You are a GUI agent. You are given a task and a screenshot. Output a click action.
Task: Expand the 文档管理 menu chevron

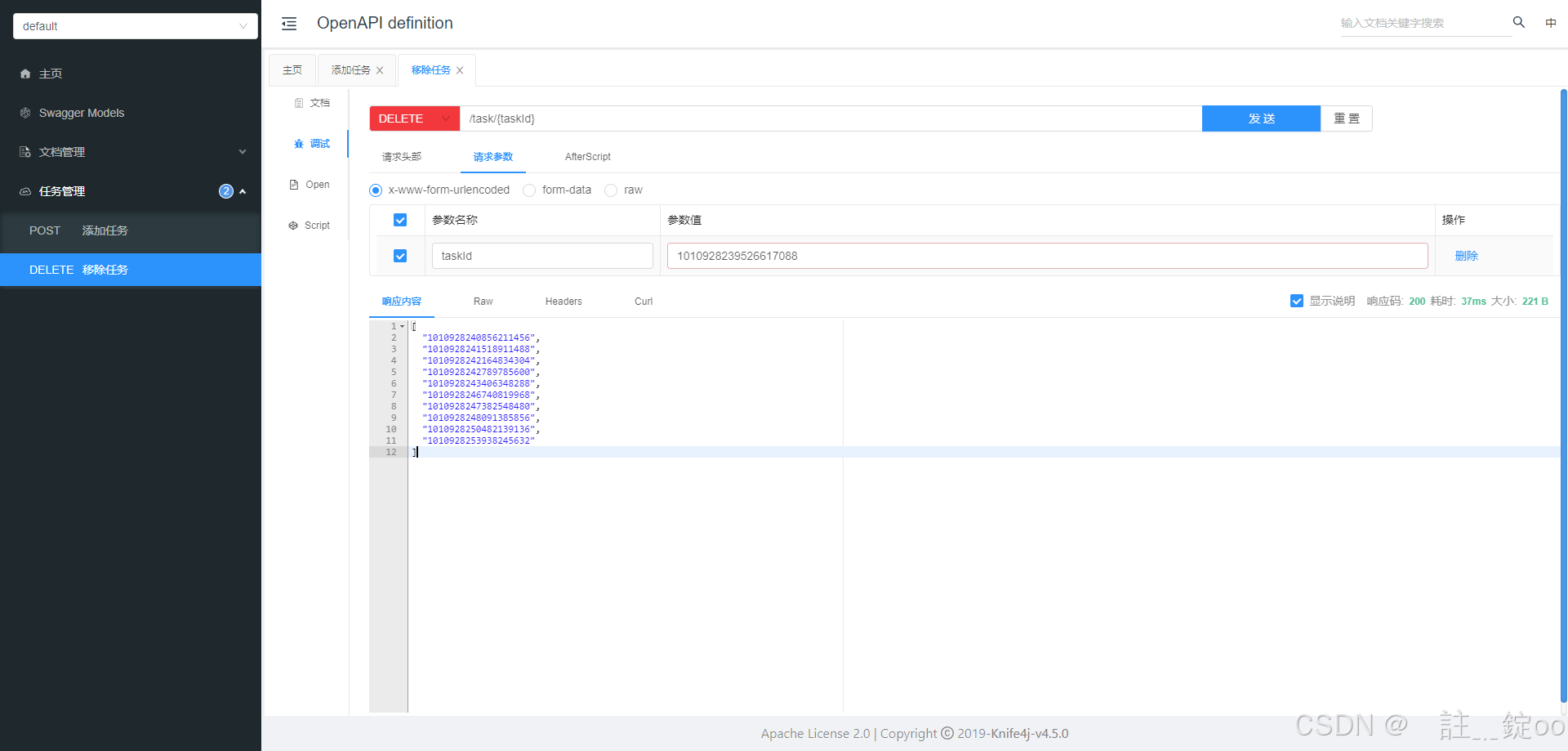click(x=243, y=152)
